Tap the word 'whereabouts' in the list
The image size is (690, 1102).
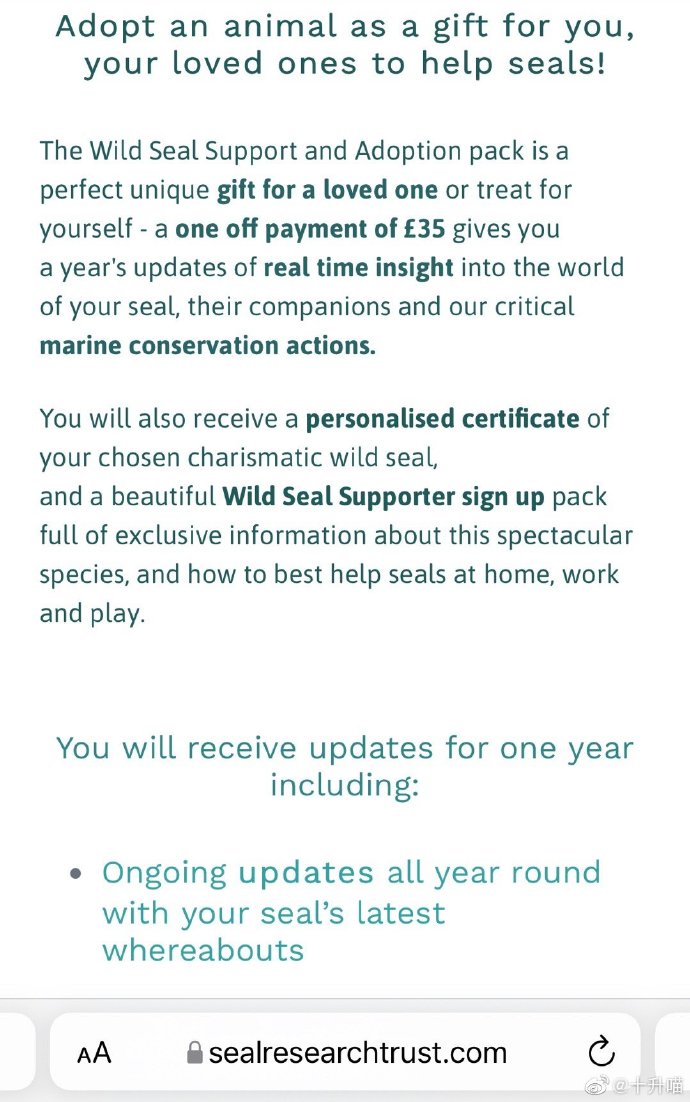(203, 951)
